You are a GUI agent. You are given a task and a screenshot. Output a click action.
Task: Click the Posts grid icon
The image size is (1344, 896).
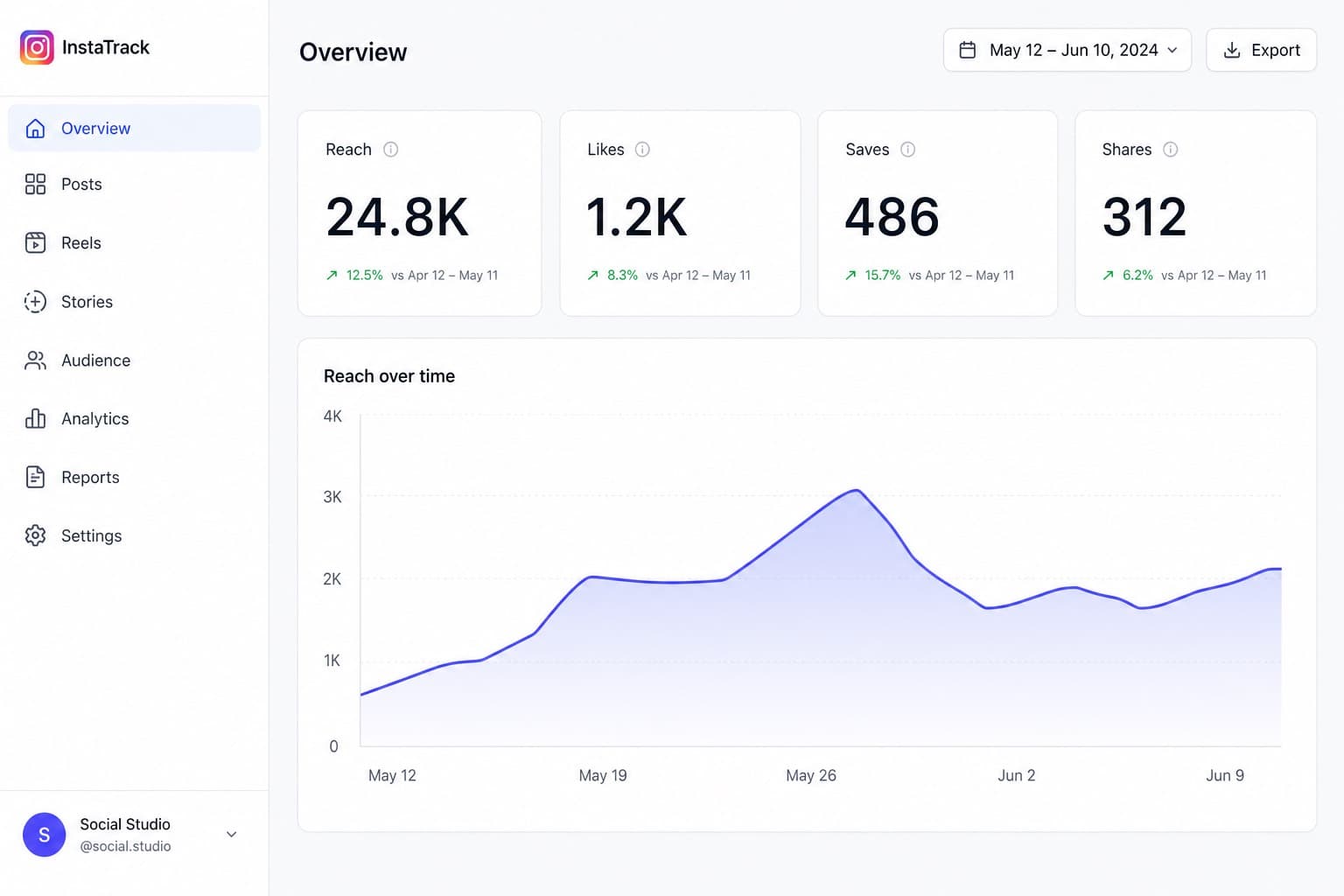tap(35, 184)
